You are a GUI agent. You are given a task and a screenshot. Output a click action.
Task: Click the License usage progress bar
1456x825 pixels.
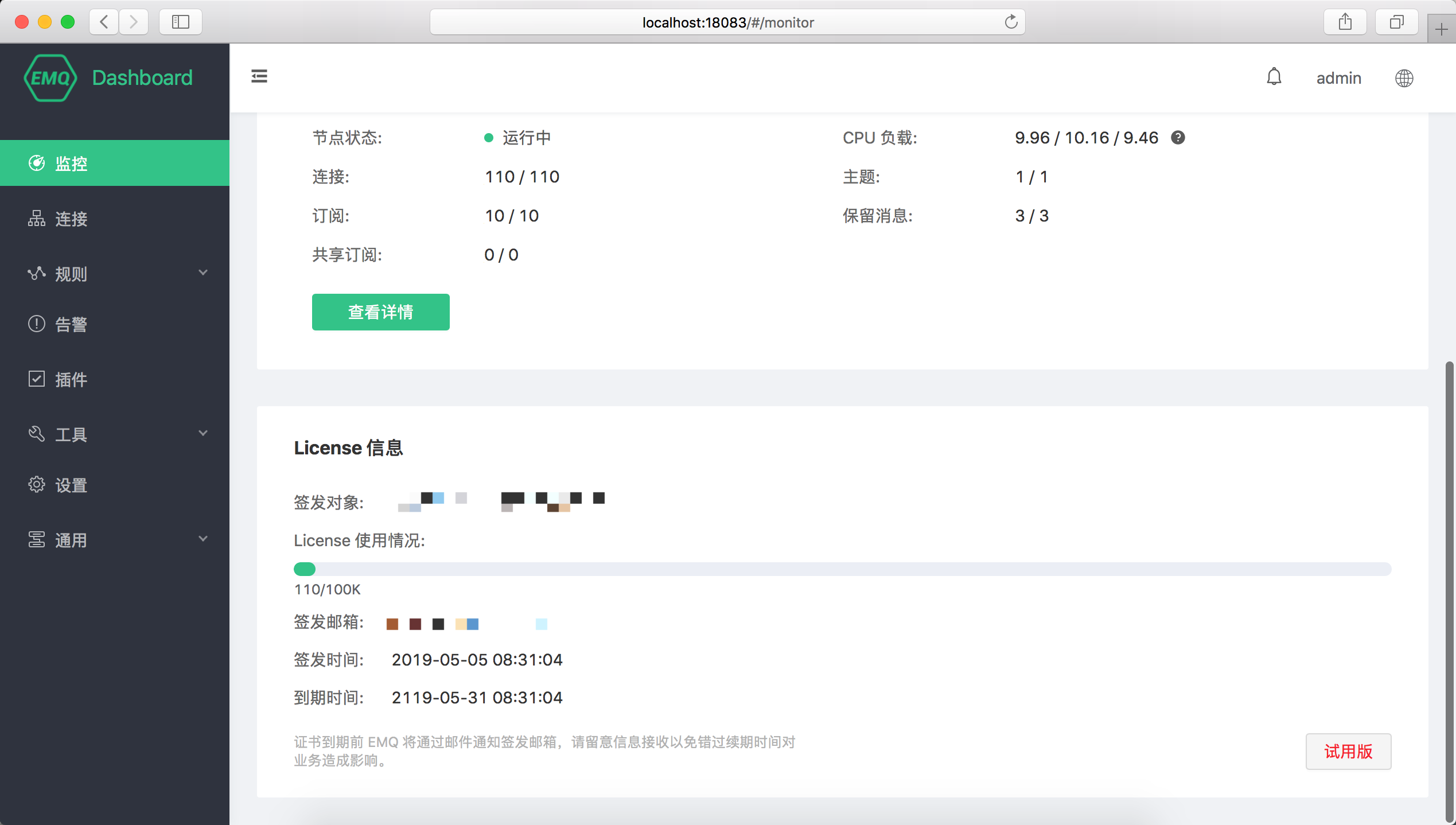click(842, 569)
